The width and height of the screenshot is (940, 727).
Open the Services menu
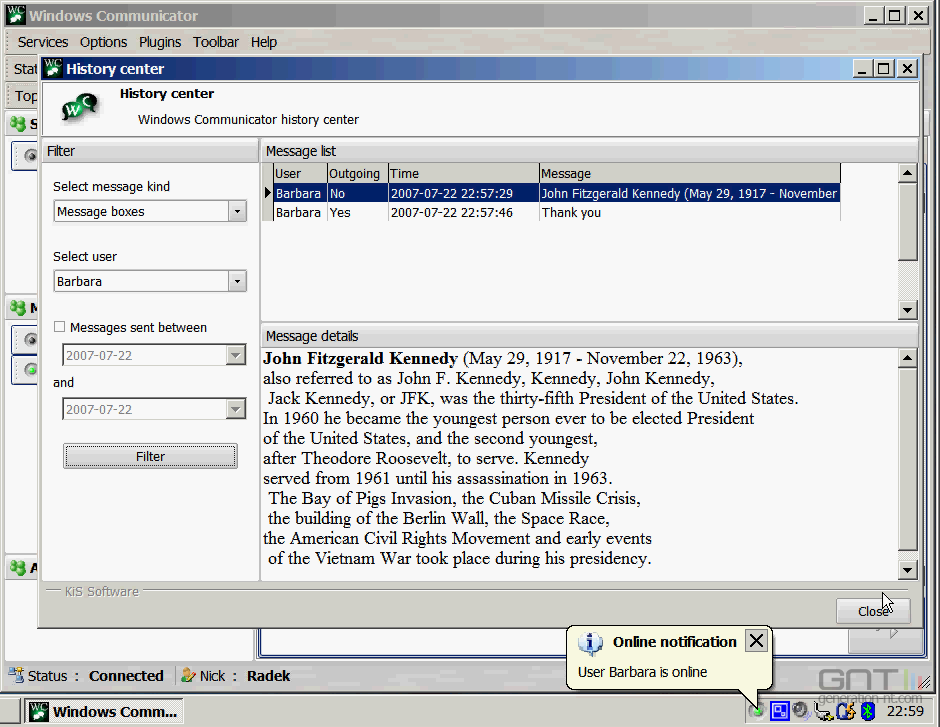pyautogui.click(x=42, y=42)
